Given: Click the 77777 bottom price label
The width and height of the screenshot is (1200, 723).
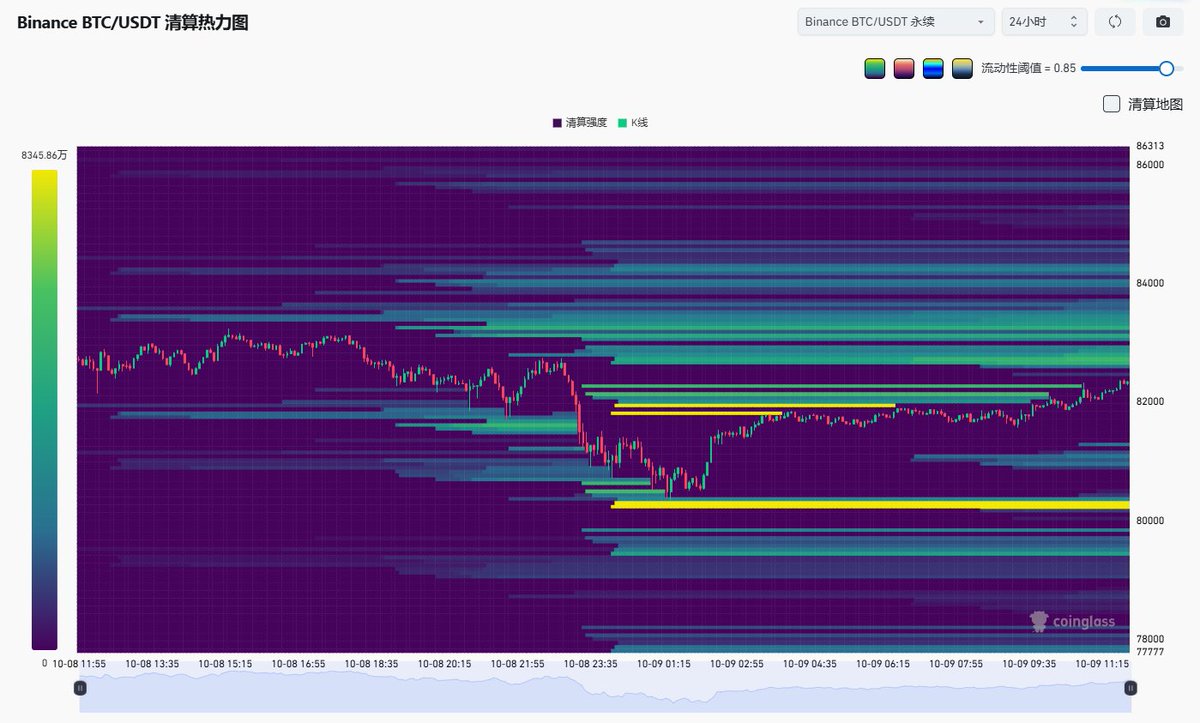Looking at the screenshot, I should 1150,652.
